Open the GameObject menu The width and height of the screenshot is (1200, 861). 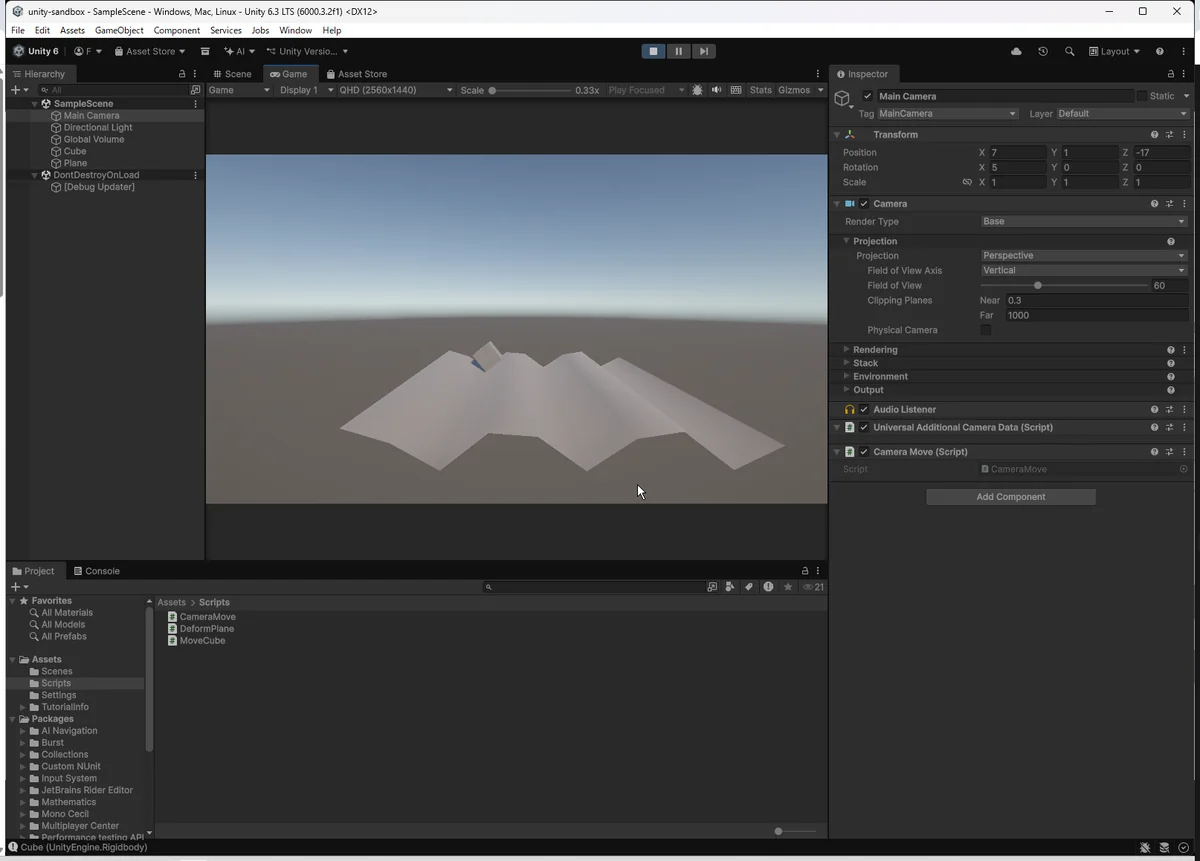coord(119,30)
